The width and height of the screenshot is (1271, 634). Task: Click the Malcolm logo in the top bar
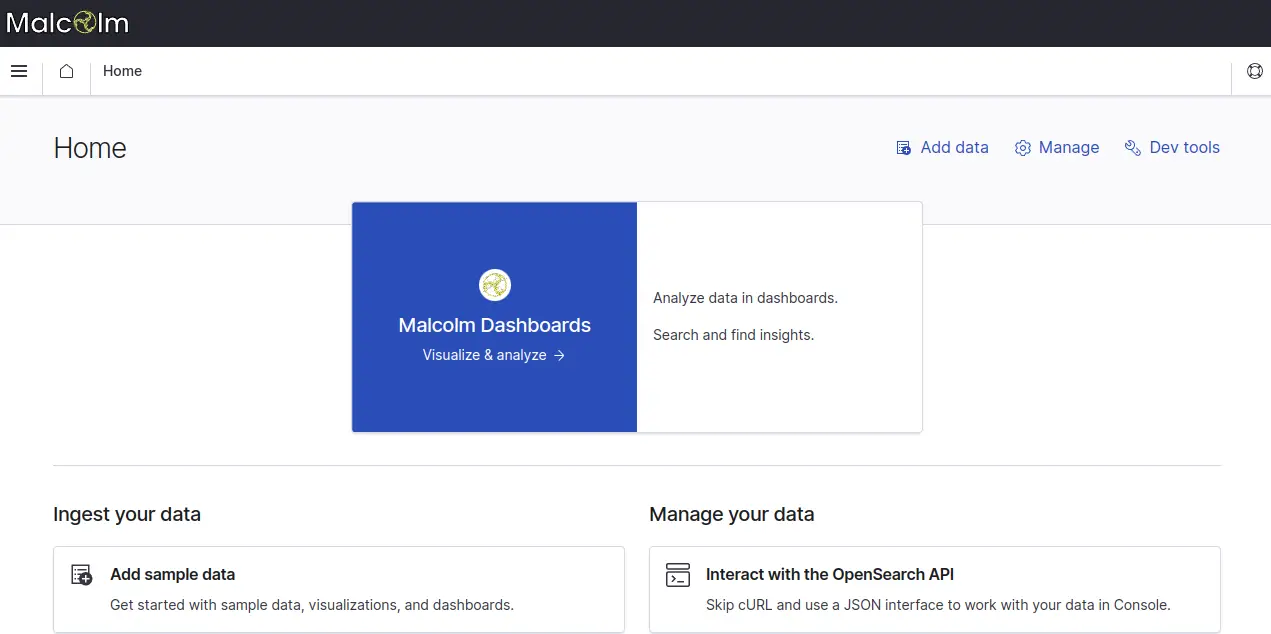click(67, 23)
